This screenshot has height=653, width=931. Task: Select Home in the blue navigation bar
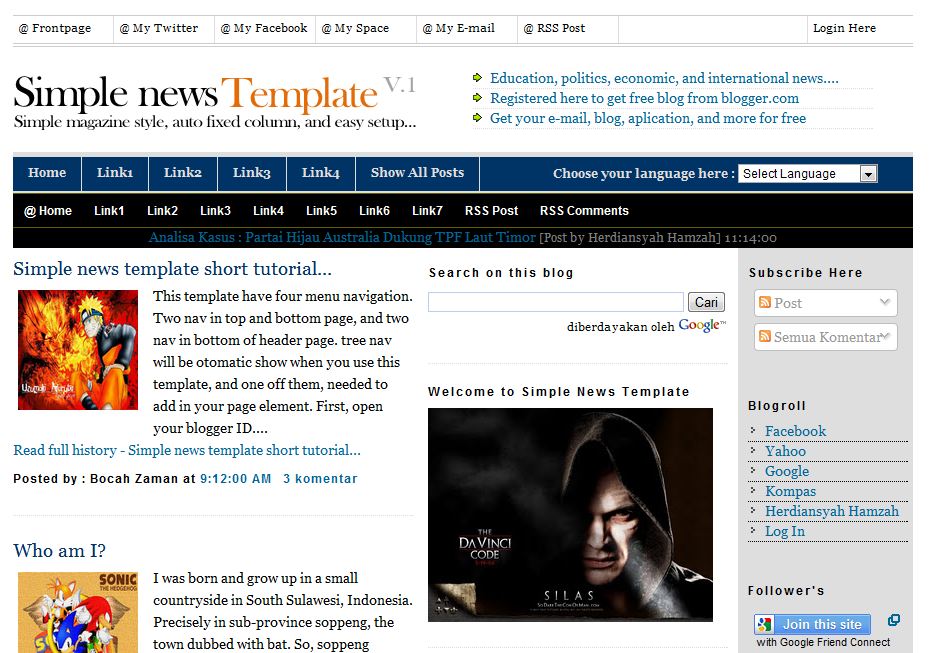46,172
